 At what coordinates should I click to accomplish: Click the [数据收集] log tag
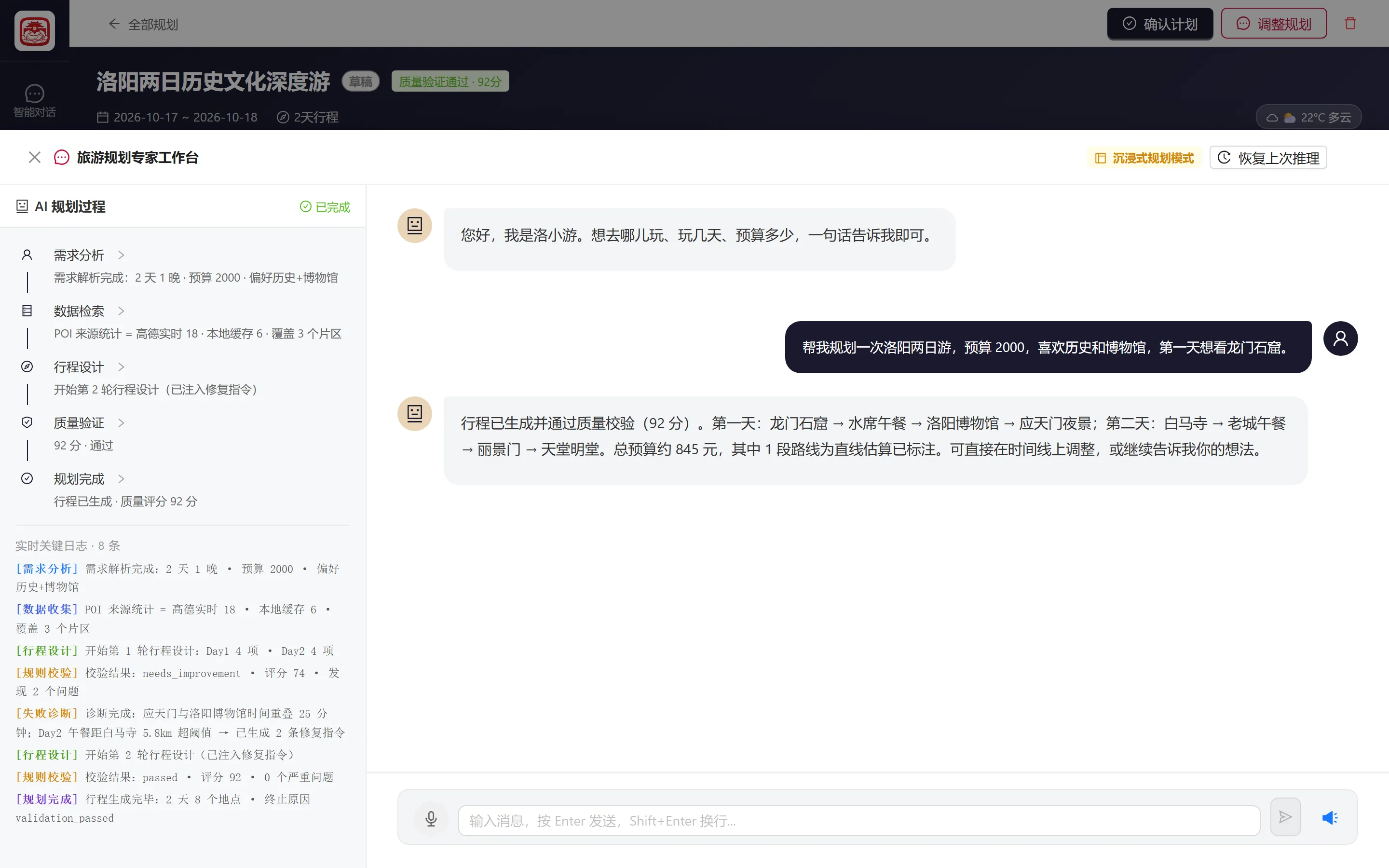tap(47, 610)
